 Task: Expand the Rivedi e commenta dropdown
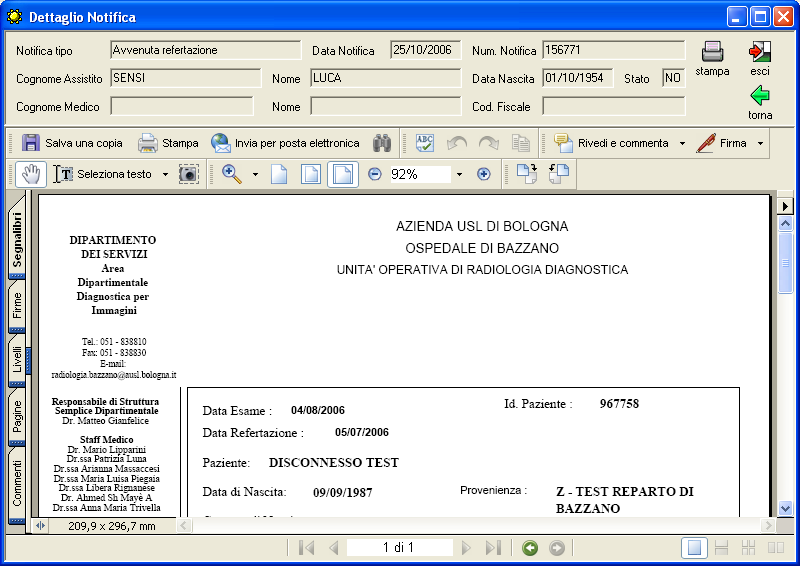682,143
